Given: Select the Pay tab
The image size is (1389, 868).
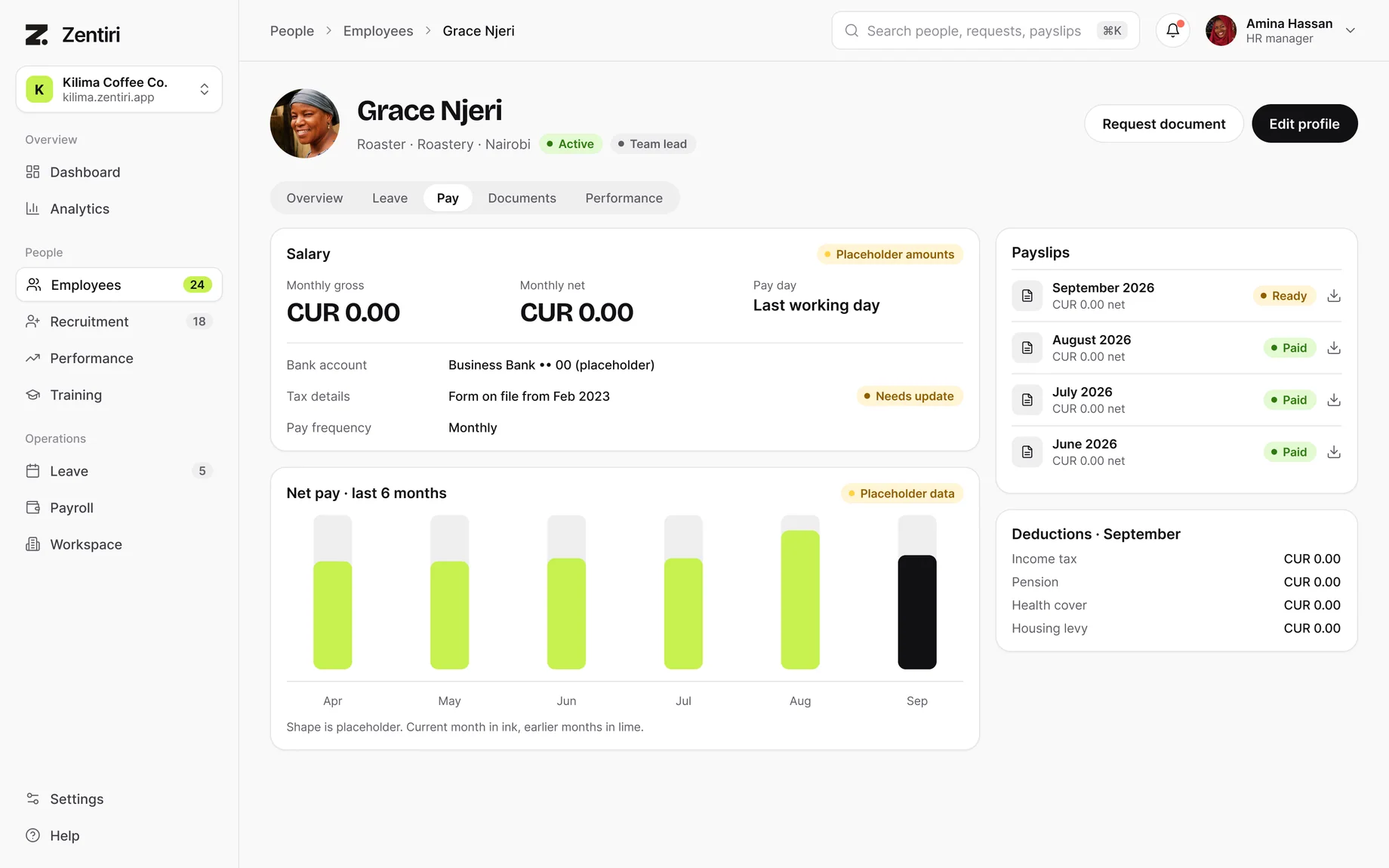Looking at the screenshot, I should point(448,198).
